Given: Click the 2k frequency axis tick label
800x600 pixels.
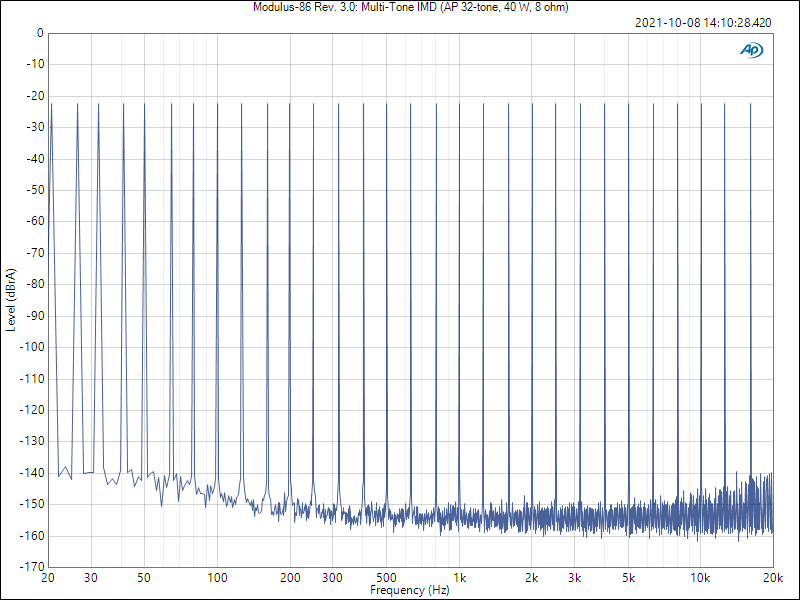Looking at the screenshot, I should (532, 578).
